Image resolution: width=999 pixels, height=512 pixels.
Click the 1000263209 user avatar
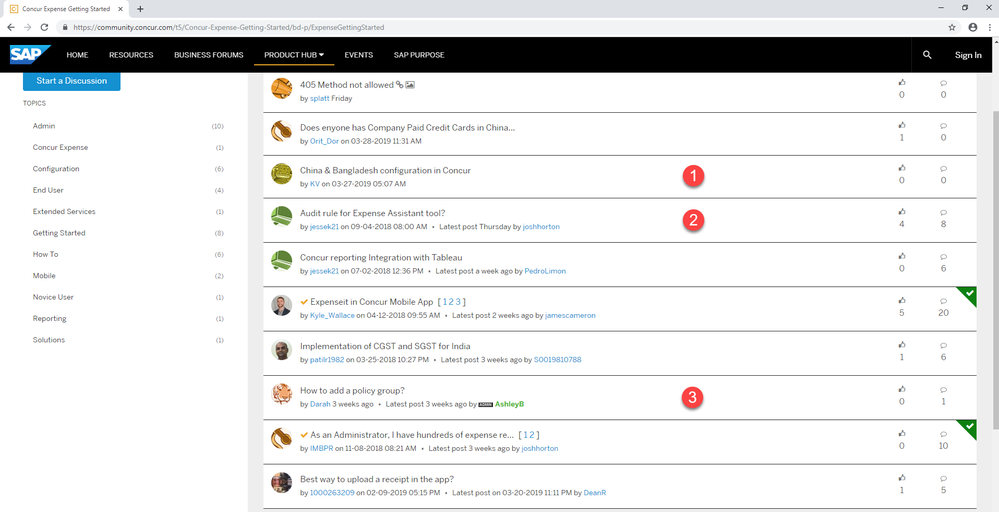click(282, 482)
